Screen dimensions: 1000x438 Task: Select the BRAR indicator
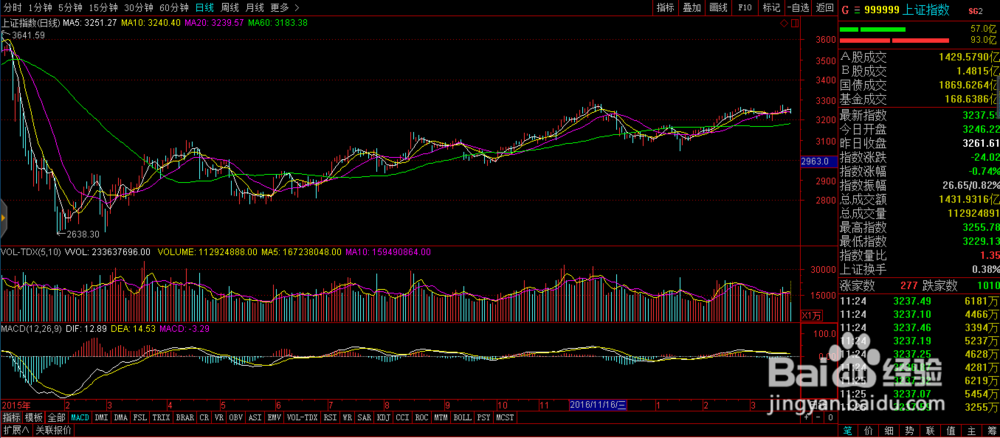click(185, 418)
